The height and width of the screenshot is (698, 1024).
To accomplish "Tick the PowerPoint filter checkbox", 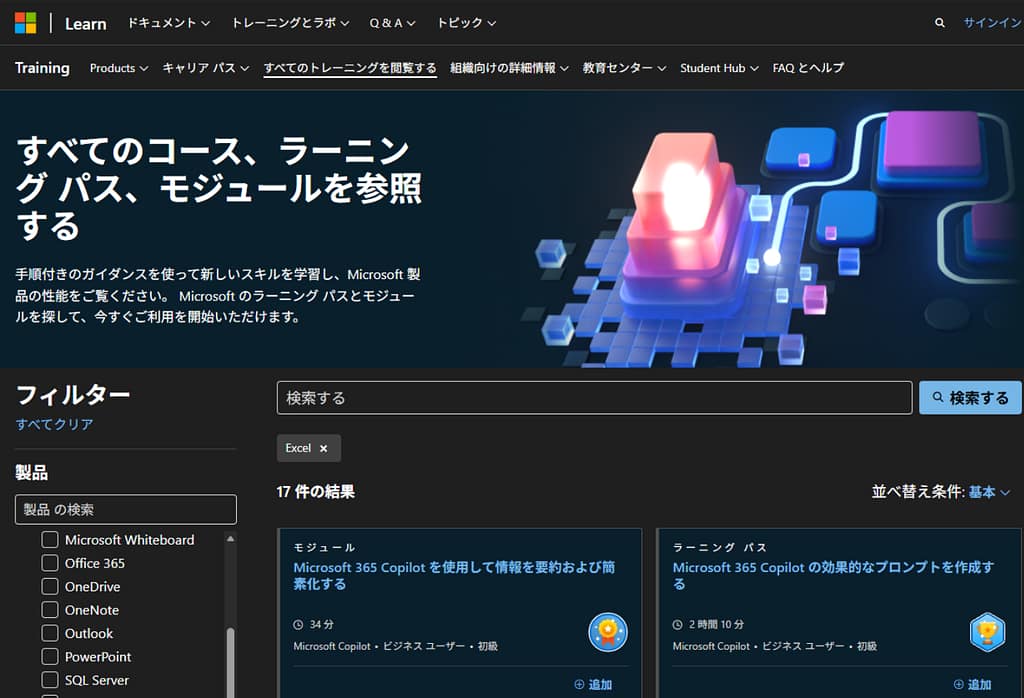I will point(49,657).
